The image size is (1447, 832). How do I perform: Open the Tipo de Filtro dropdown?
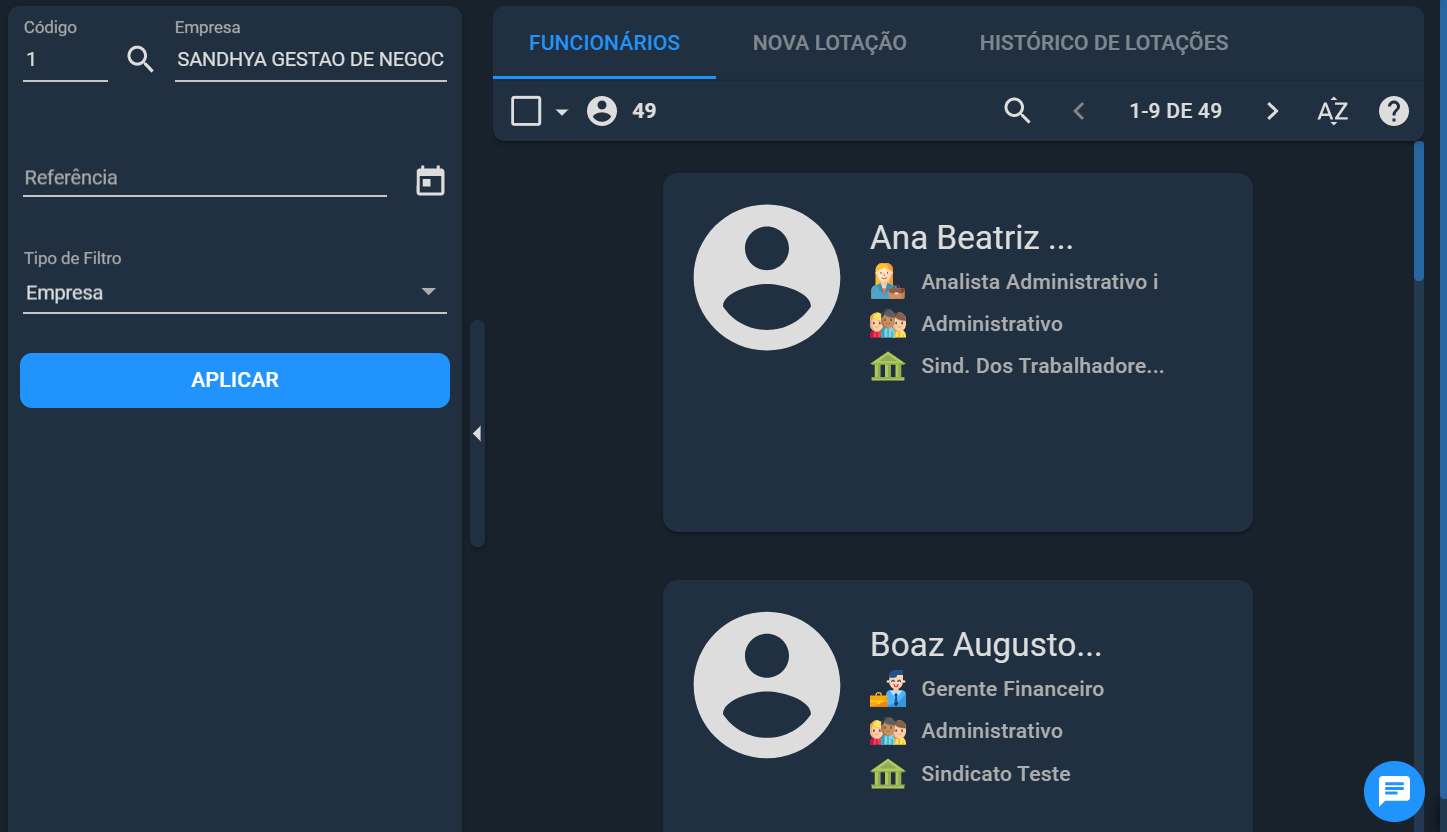point(235,293)
